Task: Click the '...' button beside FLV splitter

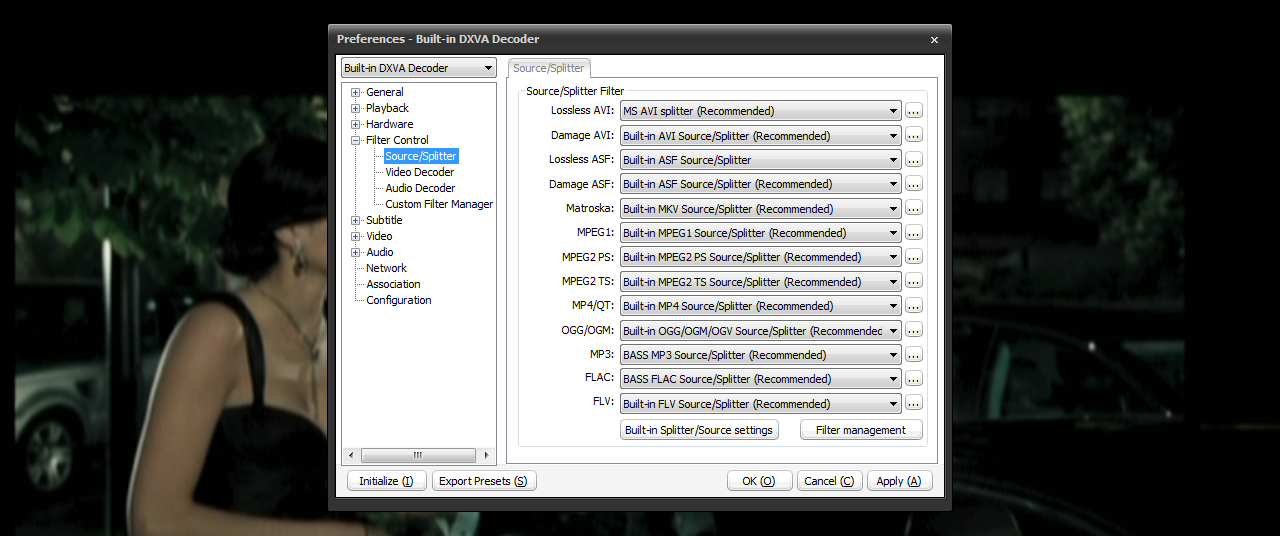Action: tap(913, 404)
